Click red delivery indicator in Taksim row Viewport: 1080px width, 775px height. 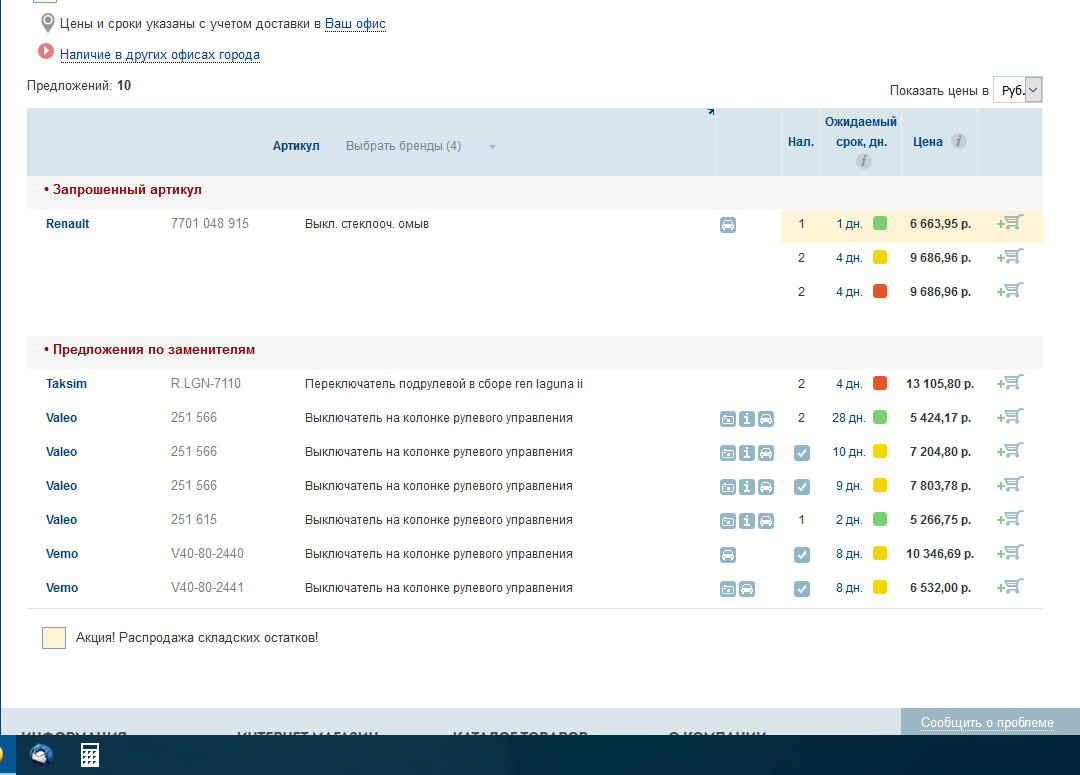pyautogui.click(x=880, y=383)
